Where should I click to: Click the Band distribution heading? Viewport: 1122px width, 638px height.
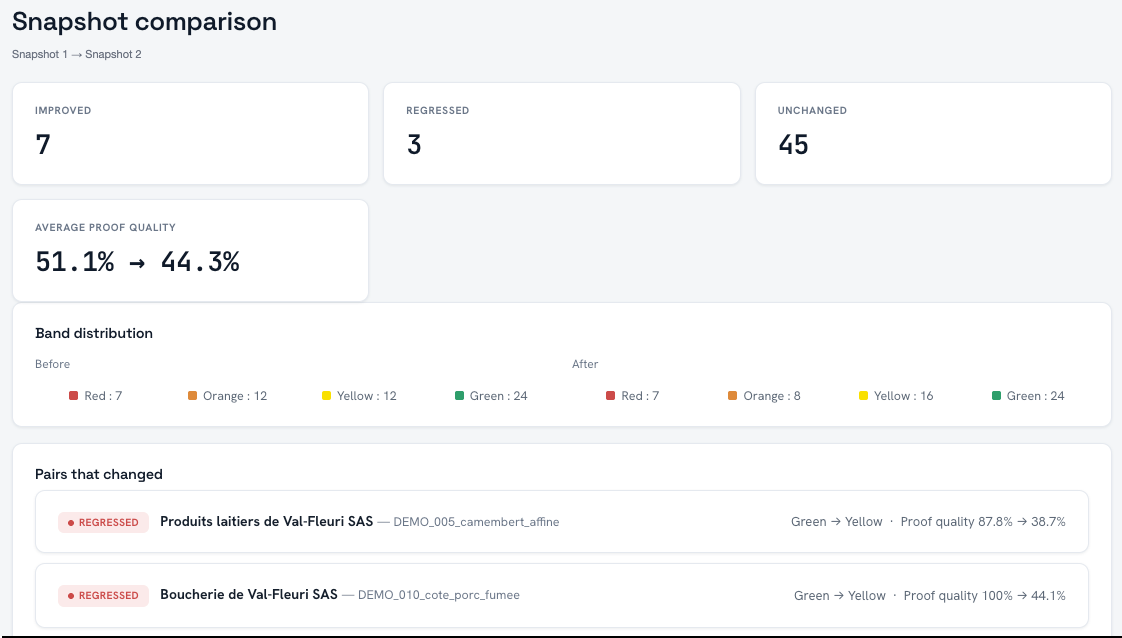click(94, 333)
